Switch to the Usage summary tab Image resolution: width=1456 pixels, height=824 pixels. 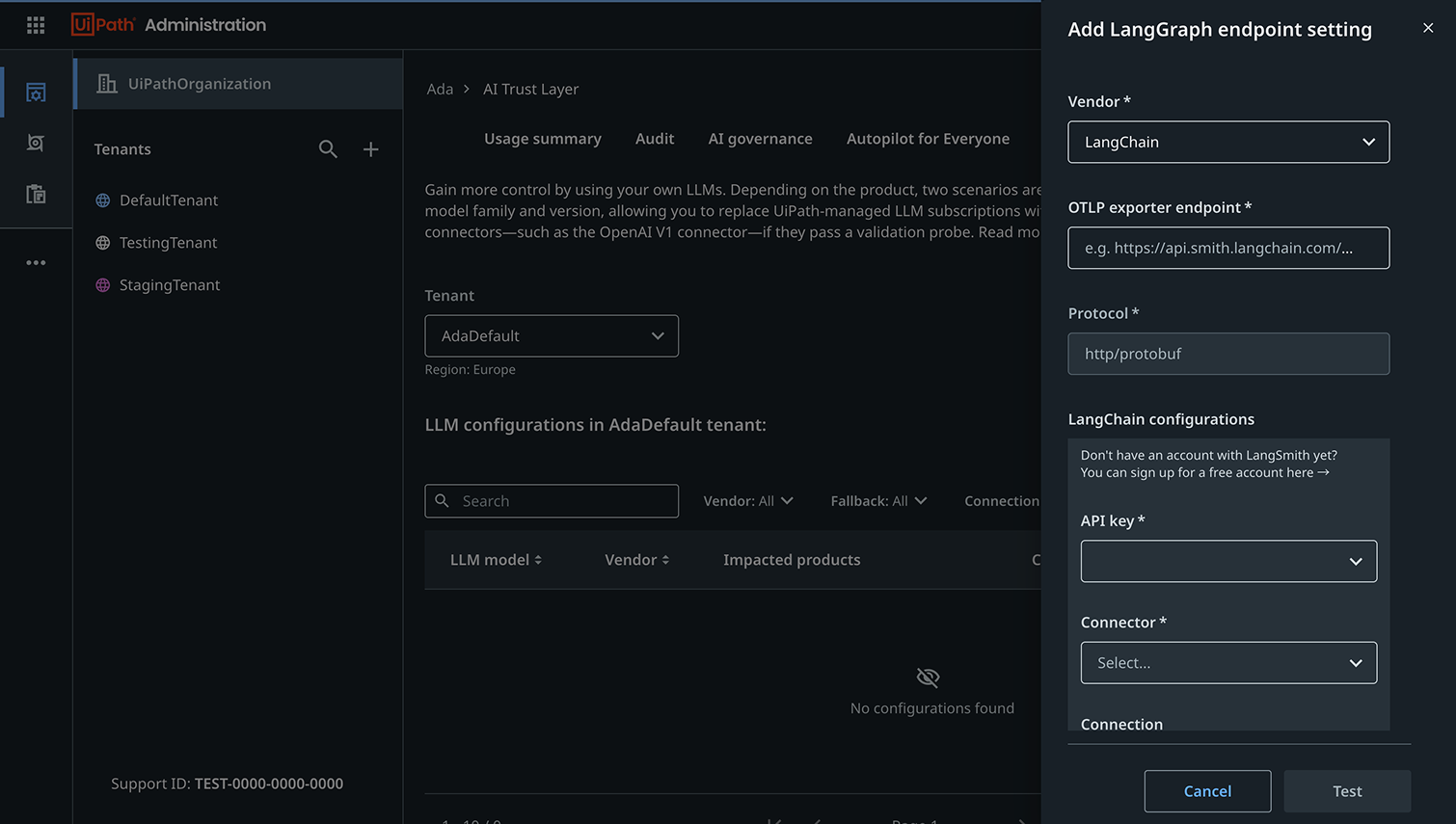[x=543, y=139]
